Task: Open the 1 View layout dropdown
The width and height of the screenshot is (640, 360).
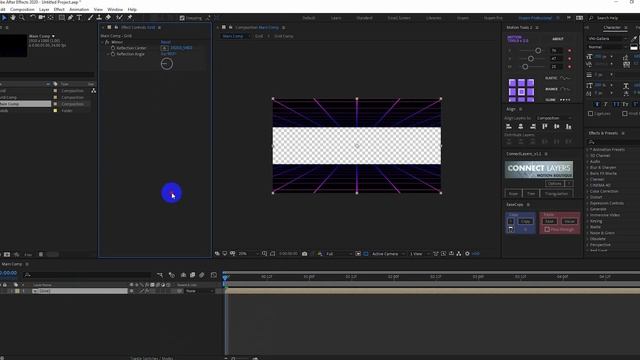Action: pyautogui.click(x=420, y=254)
